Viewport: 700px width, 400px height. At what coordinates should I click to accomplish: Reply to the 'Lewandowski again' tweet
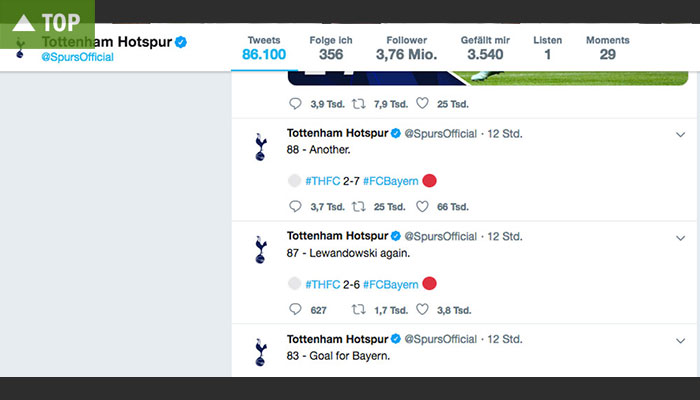click(294, 310)
